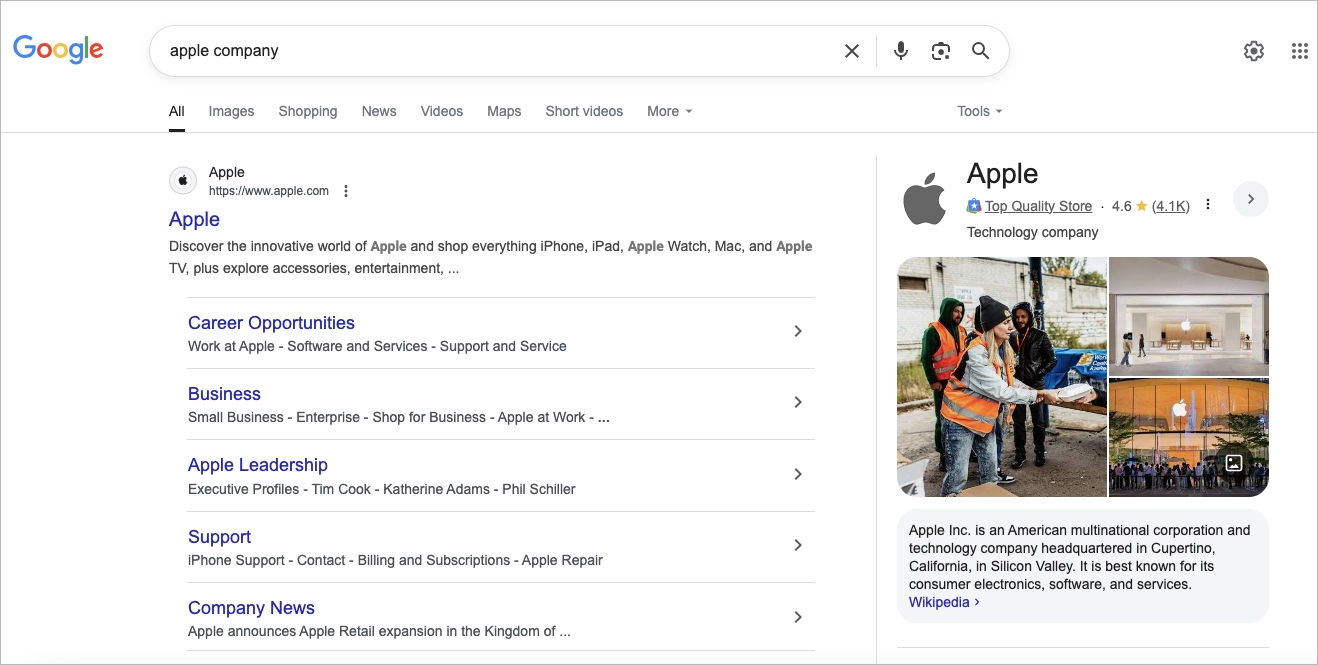This screenshot has width=1318, height=665.
Task: Switch to the Shopping tab
Action: [308, 111]
